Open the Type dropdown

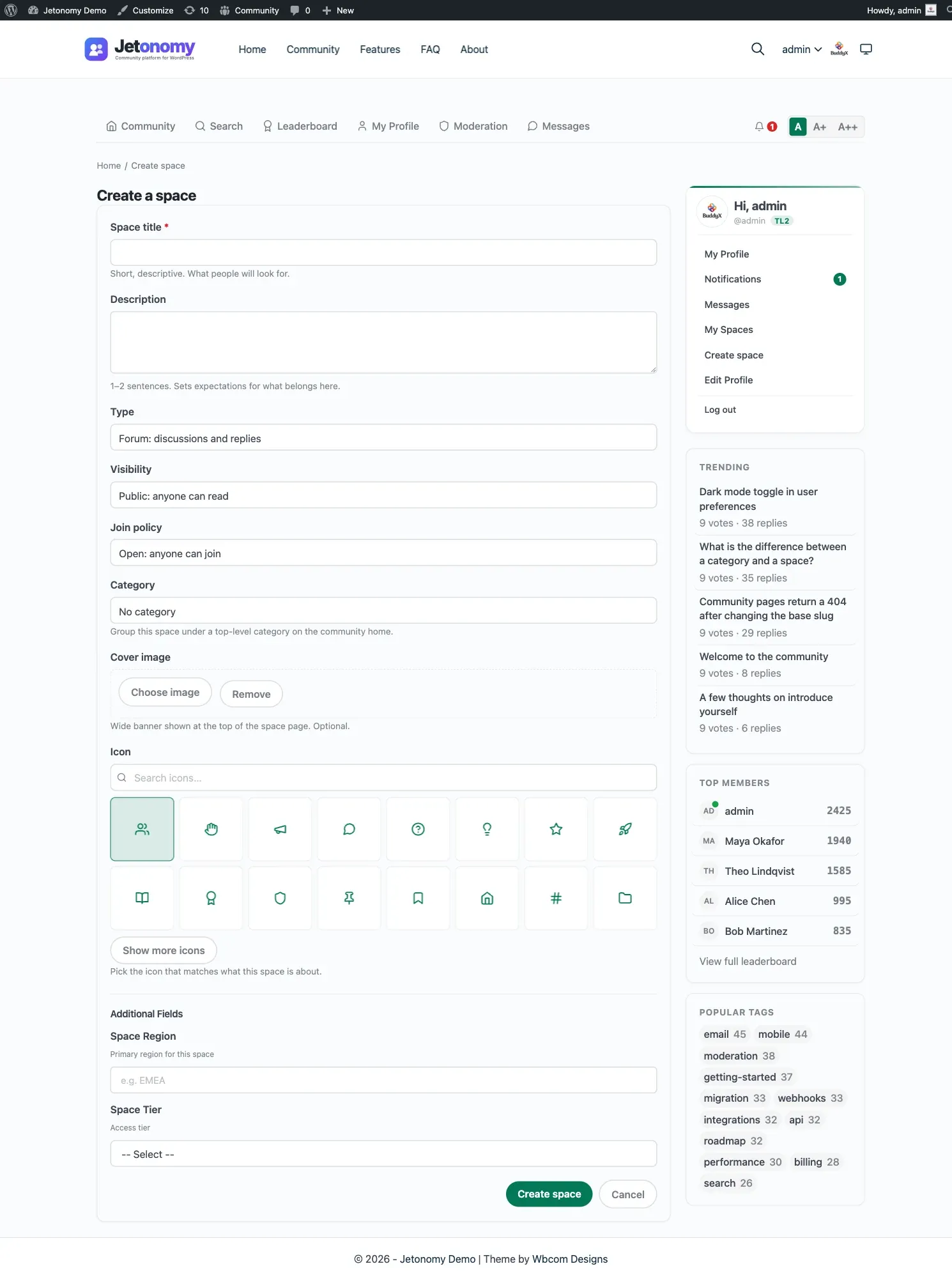point(383,438)
